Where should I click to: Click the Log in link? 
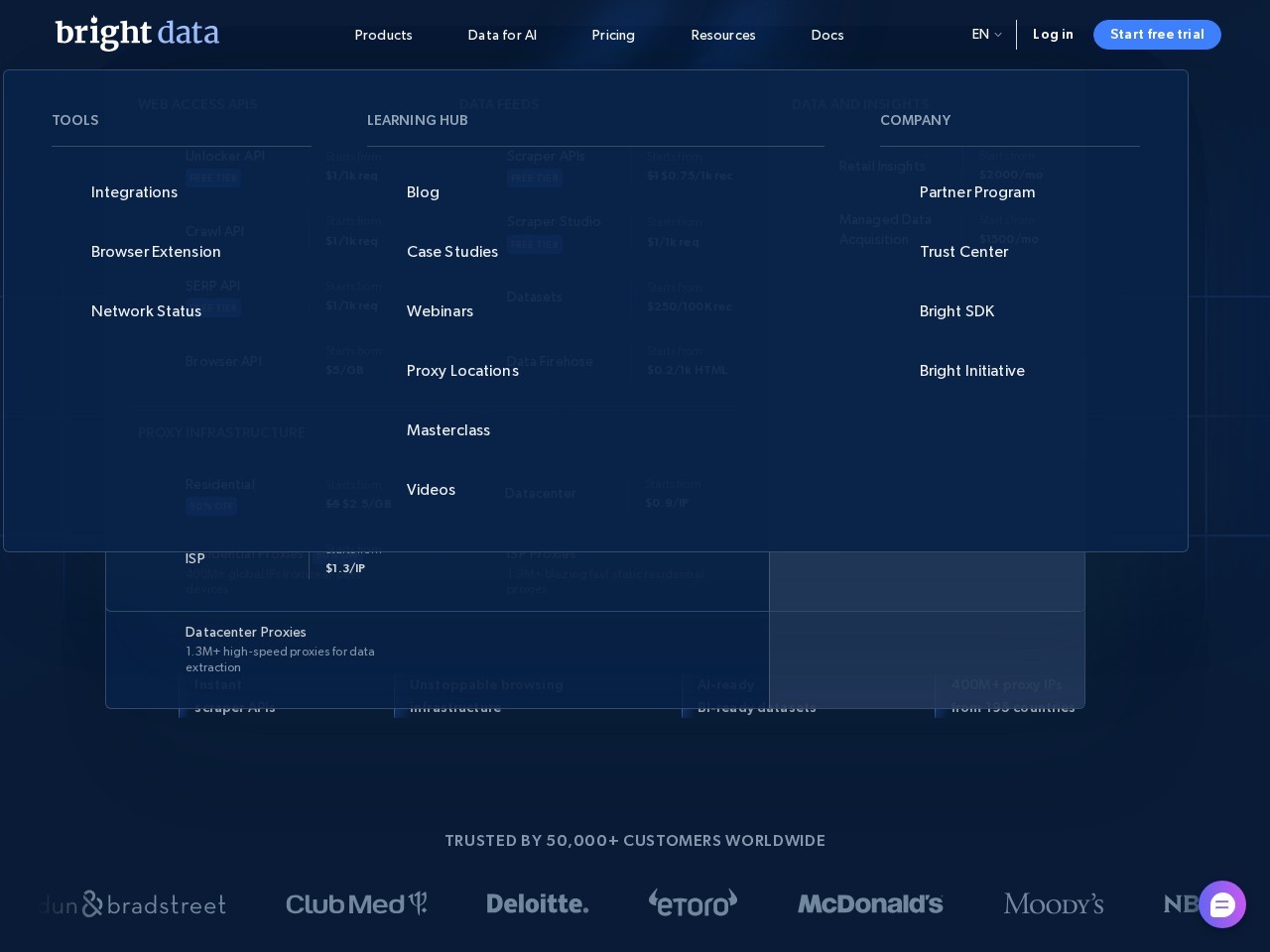(x=1053, y=35)
